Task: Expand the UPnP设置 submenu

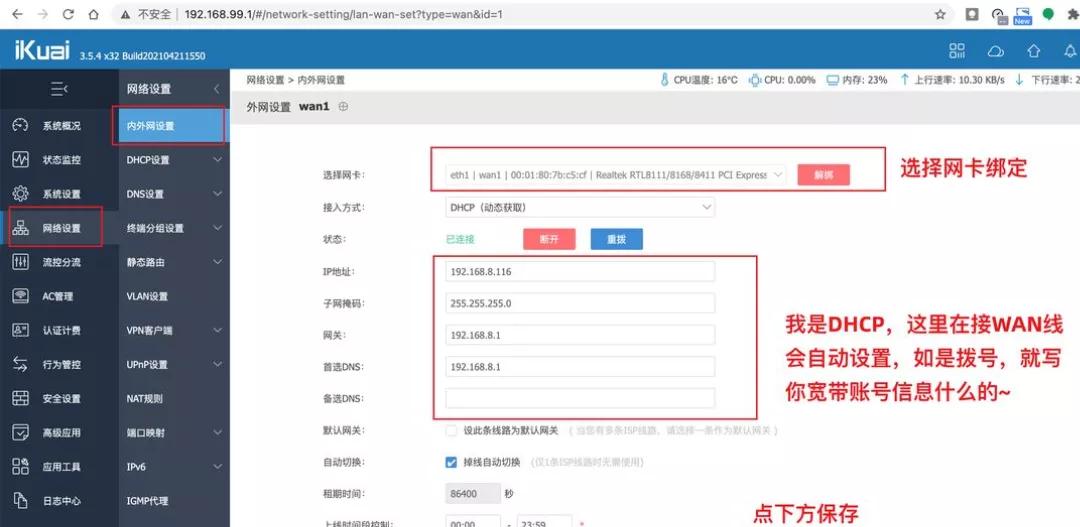Action: (x=218, y=364)
